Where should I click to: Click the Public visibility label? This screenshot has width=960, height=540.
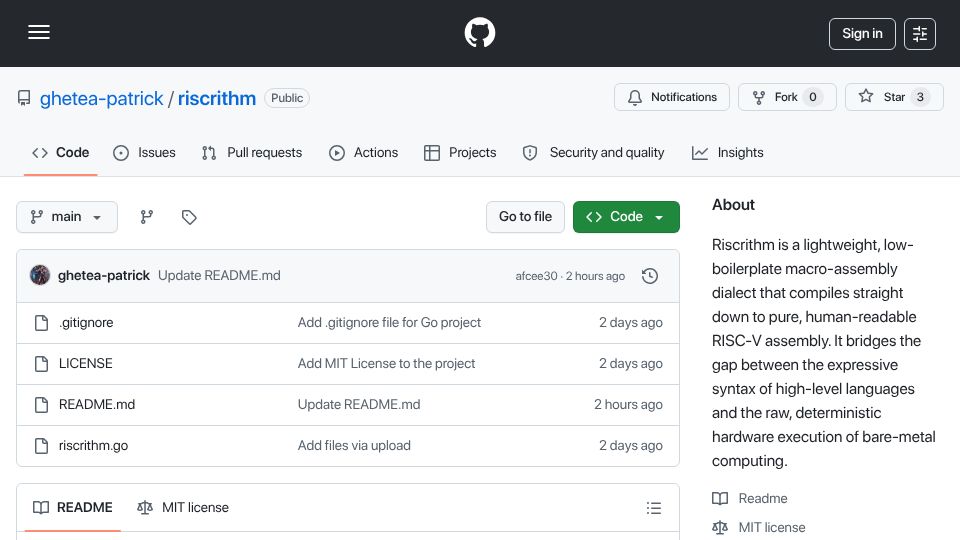pos(287,98)
